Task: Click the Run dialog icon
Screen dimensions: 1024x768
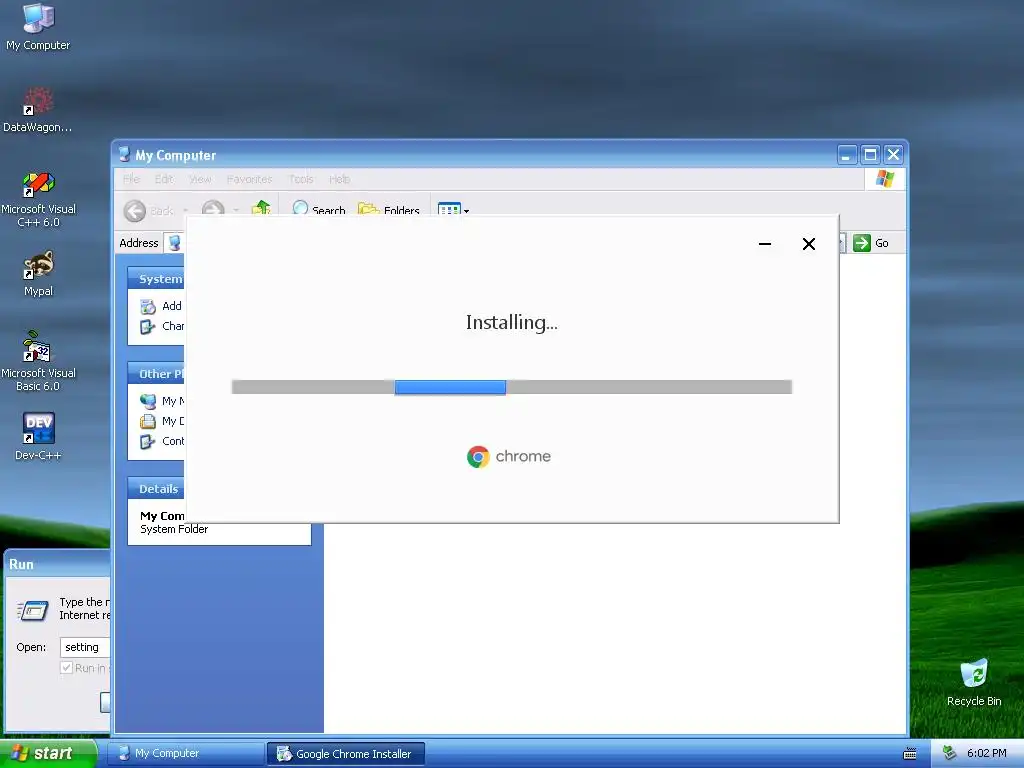Action: [x=33, y=610]
